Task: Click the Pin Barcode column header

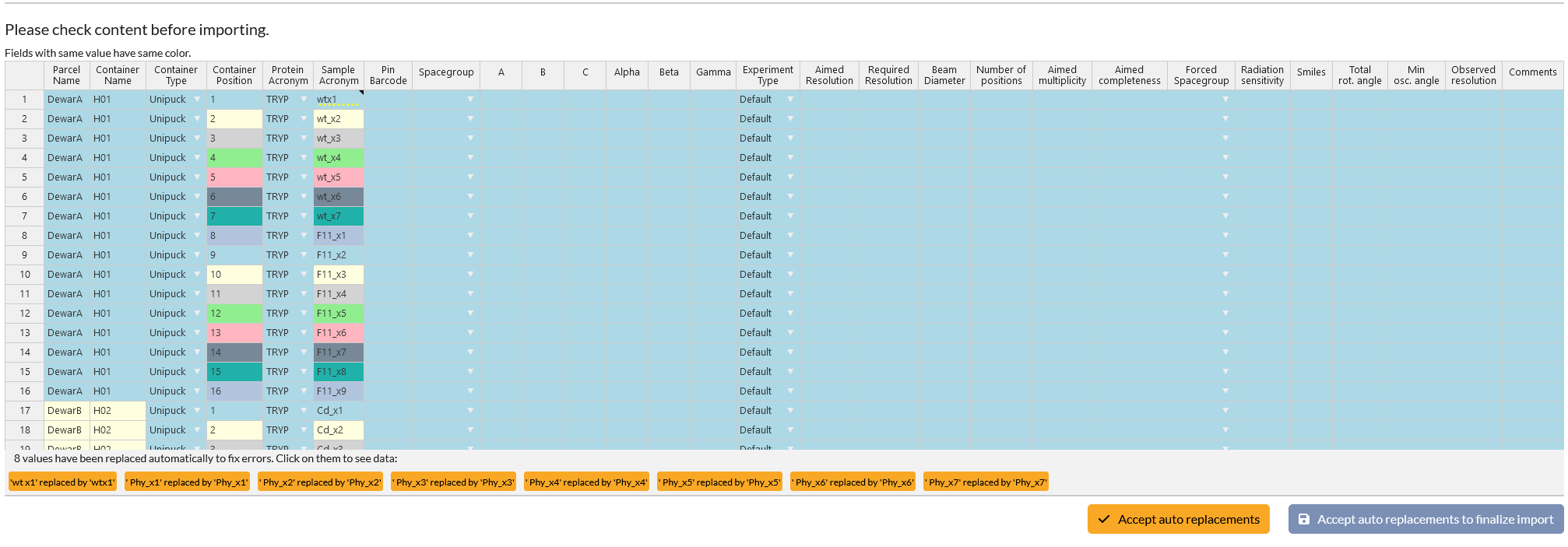Action: click(388, 75)
